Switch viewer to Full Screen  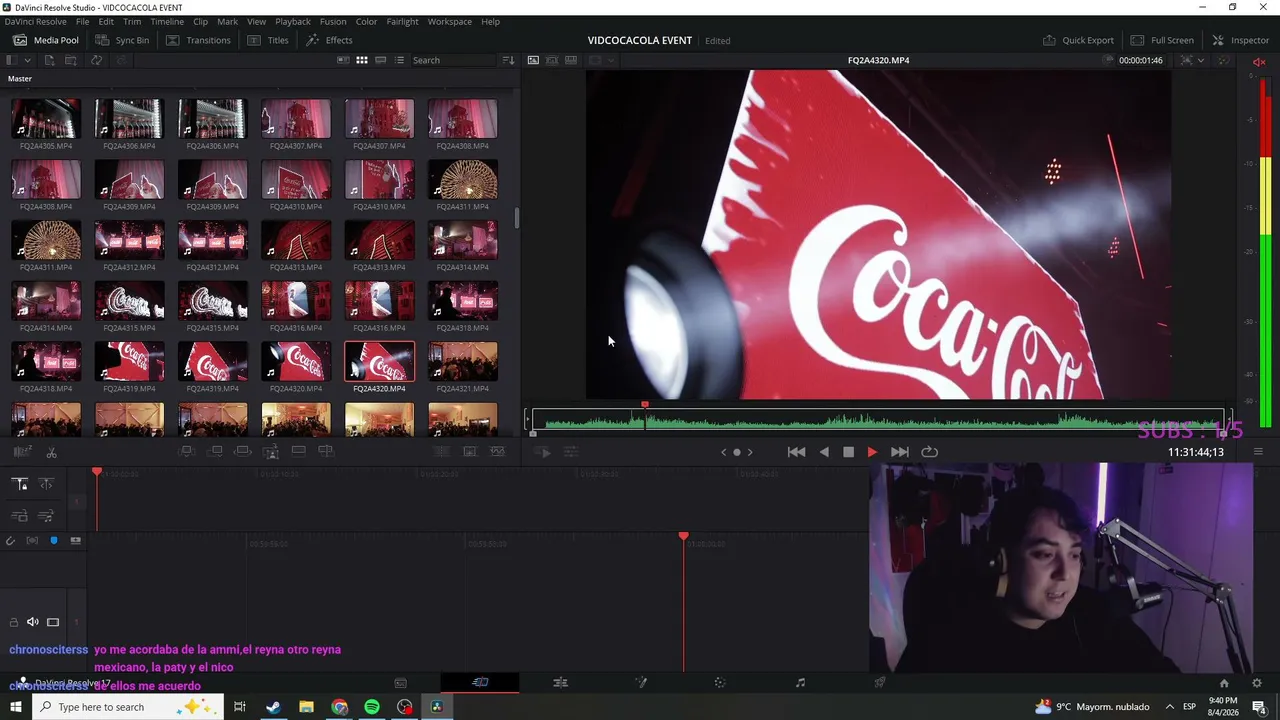tap(1162, 40)
